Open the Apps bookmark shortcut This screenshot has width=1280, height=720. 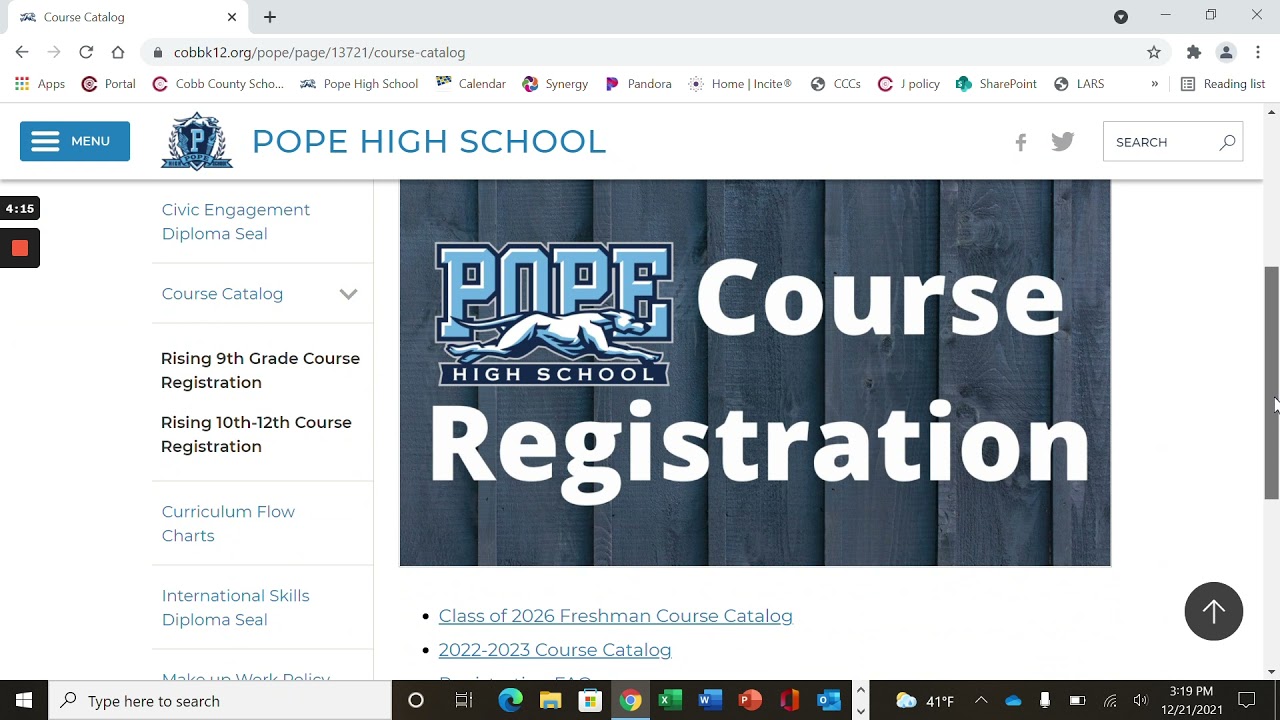point(40,84)
